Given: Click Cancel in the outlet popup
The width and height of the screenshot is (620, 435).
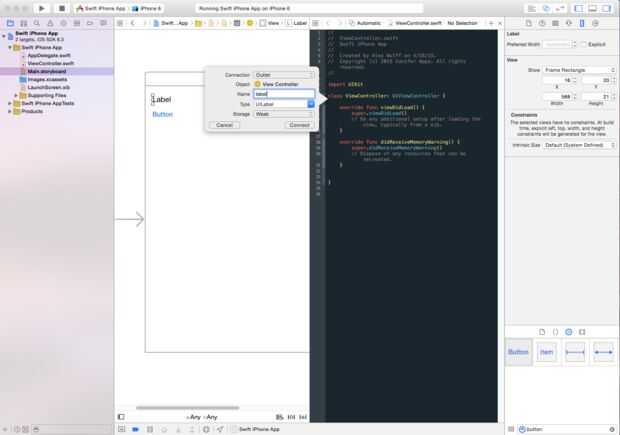Looking at the screenshot, I should (224, 125).
